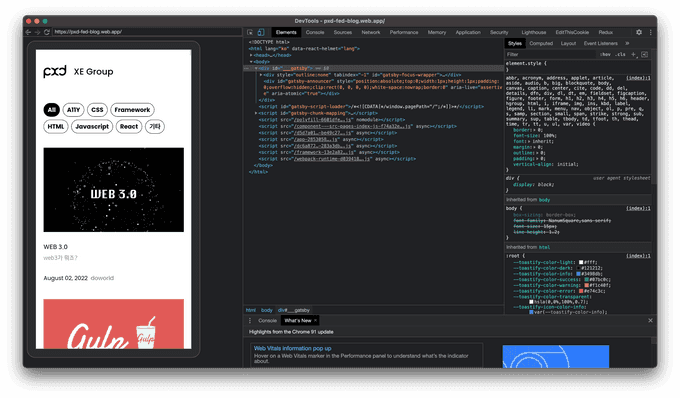
Task: Open the Event Listeners pane tab
Action: pos(601,43)
